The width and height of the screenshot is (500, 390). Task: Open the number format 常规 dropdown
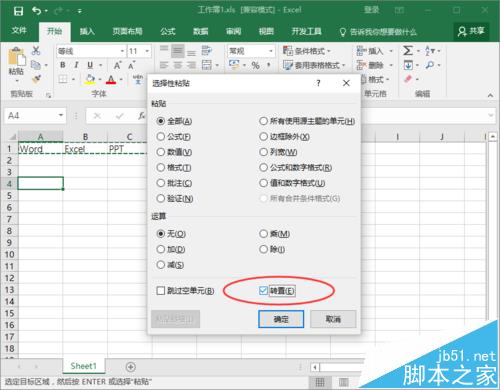[x=271, y=51]
